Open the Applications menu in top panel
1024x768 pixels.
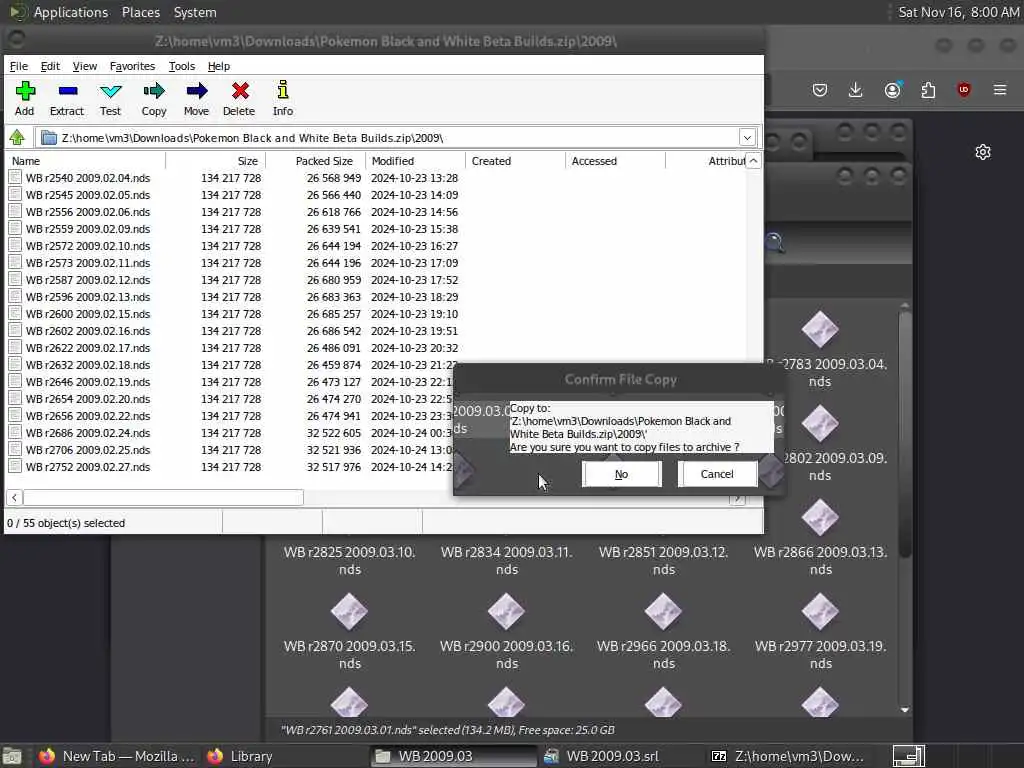click(71, 12)
